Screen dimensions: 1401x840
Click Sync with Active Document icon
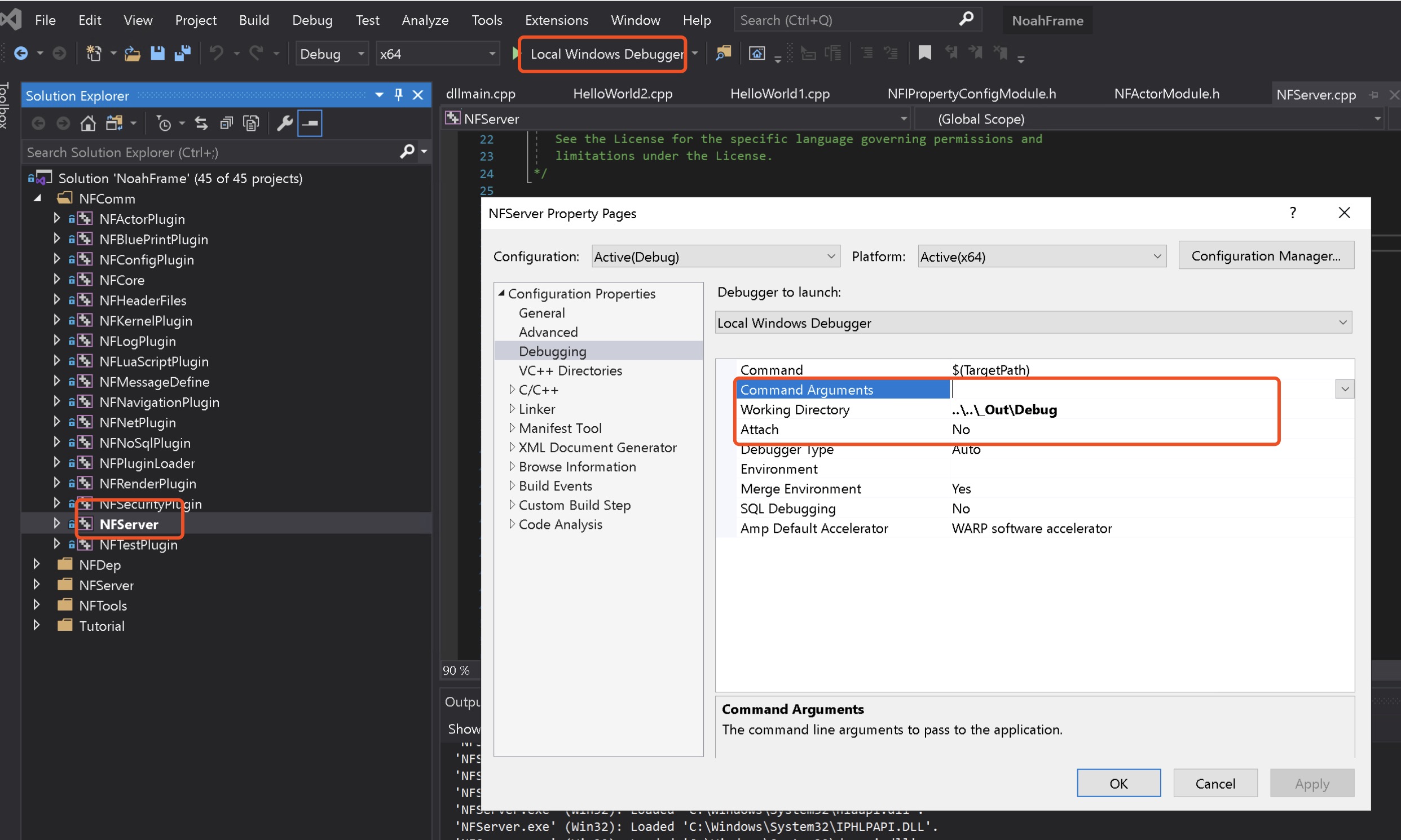[201, 123]
